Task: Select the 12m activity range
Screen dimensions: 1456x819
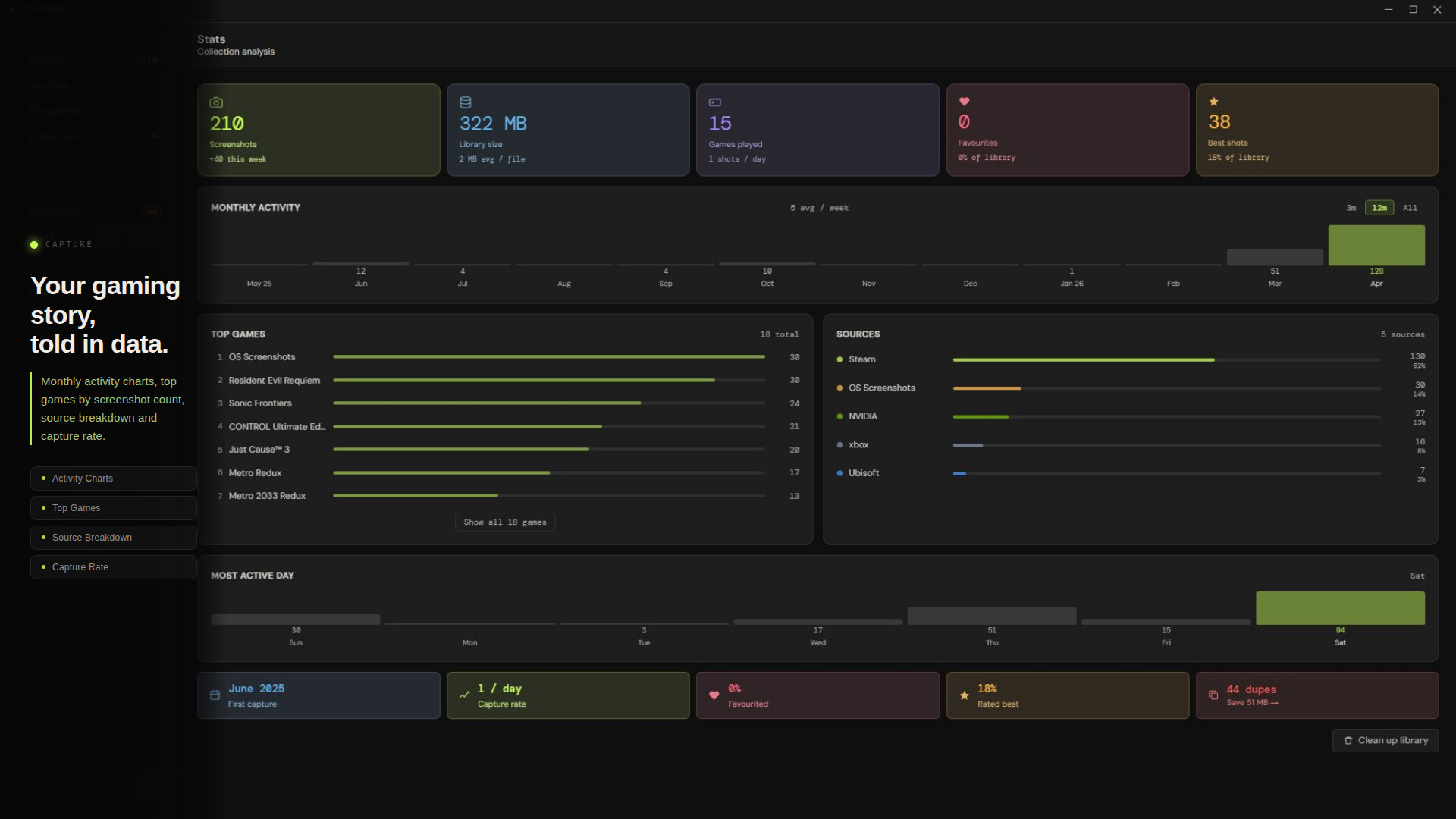Action: pyautogui.click(x=1379, y=208)
